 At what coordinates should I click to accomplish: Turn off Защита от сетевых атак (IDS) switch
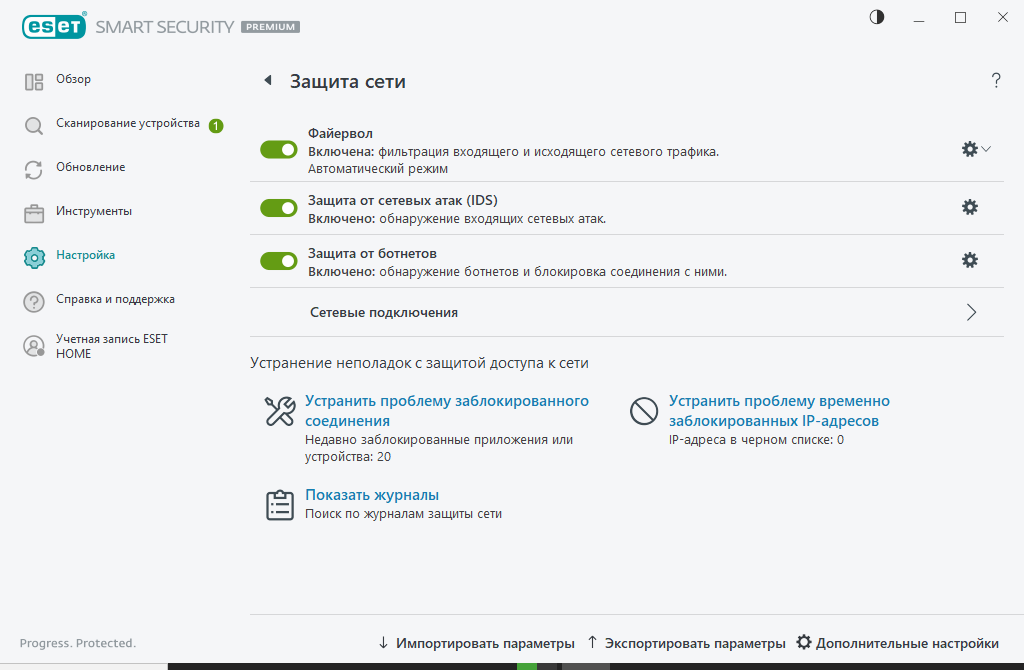279,208
